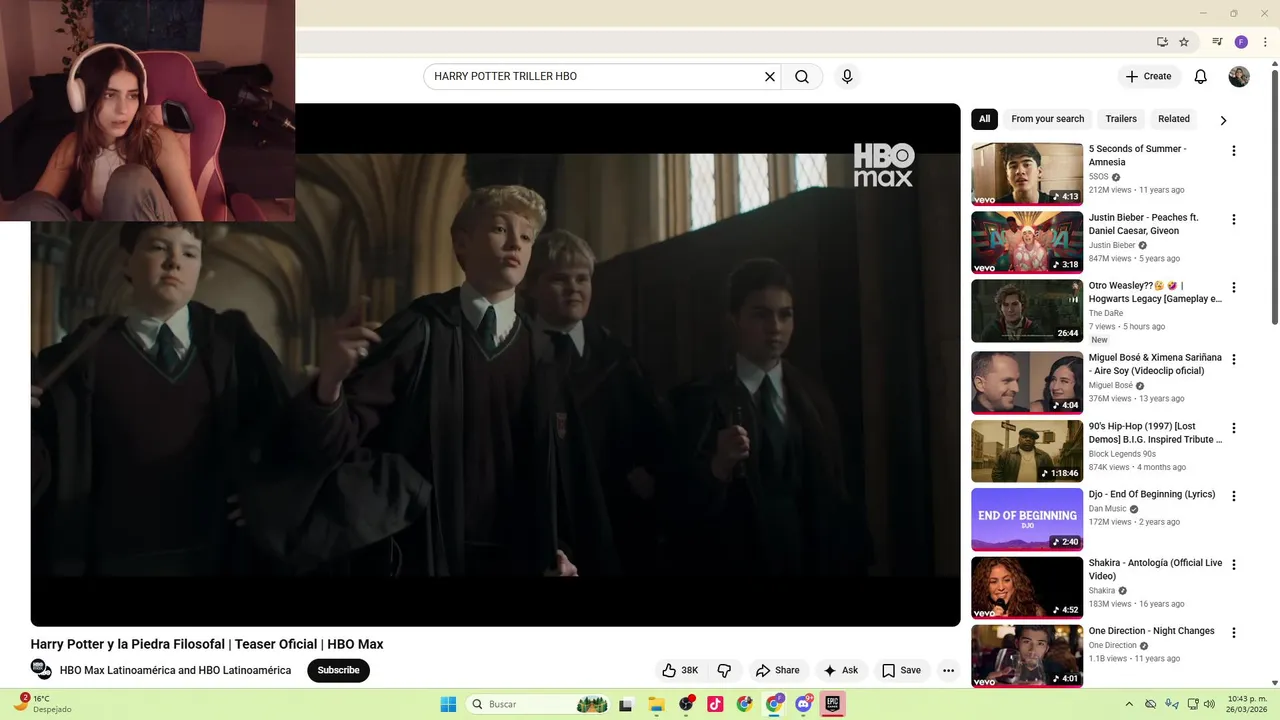Open options for Miguel Bosé Aire Soy video

click(1233, 359)
